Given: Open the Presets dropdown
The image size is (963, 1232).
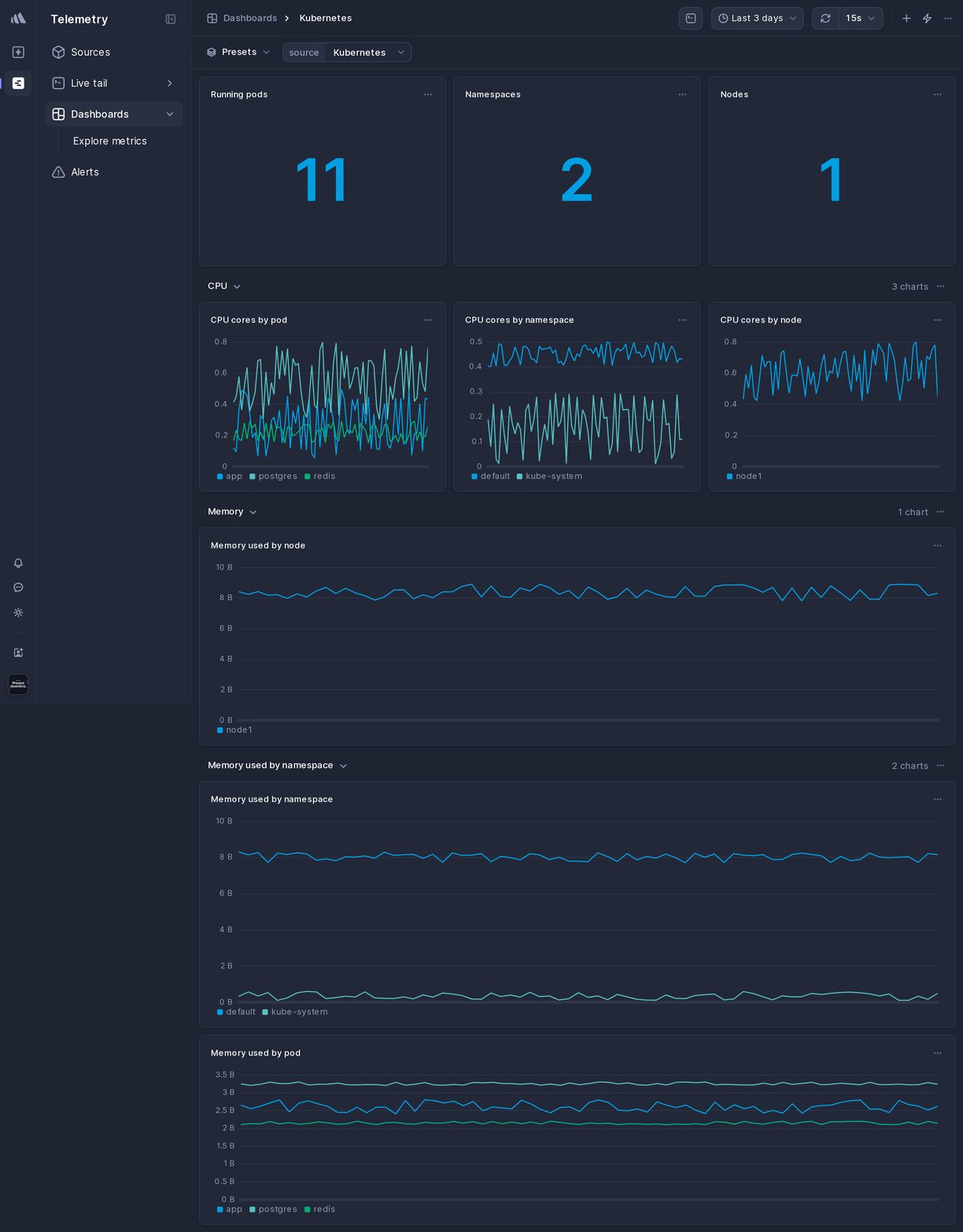Looking at the screenshot, I should 238,52.
